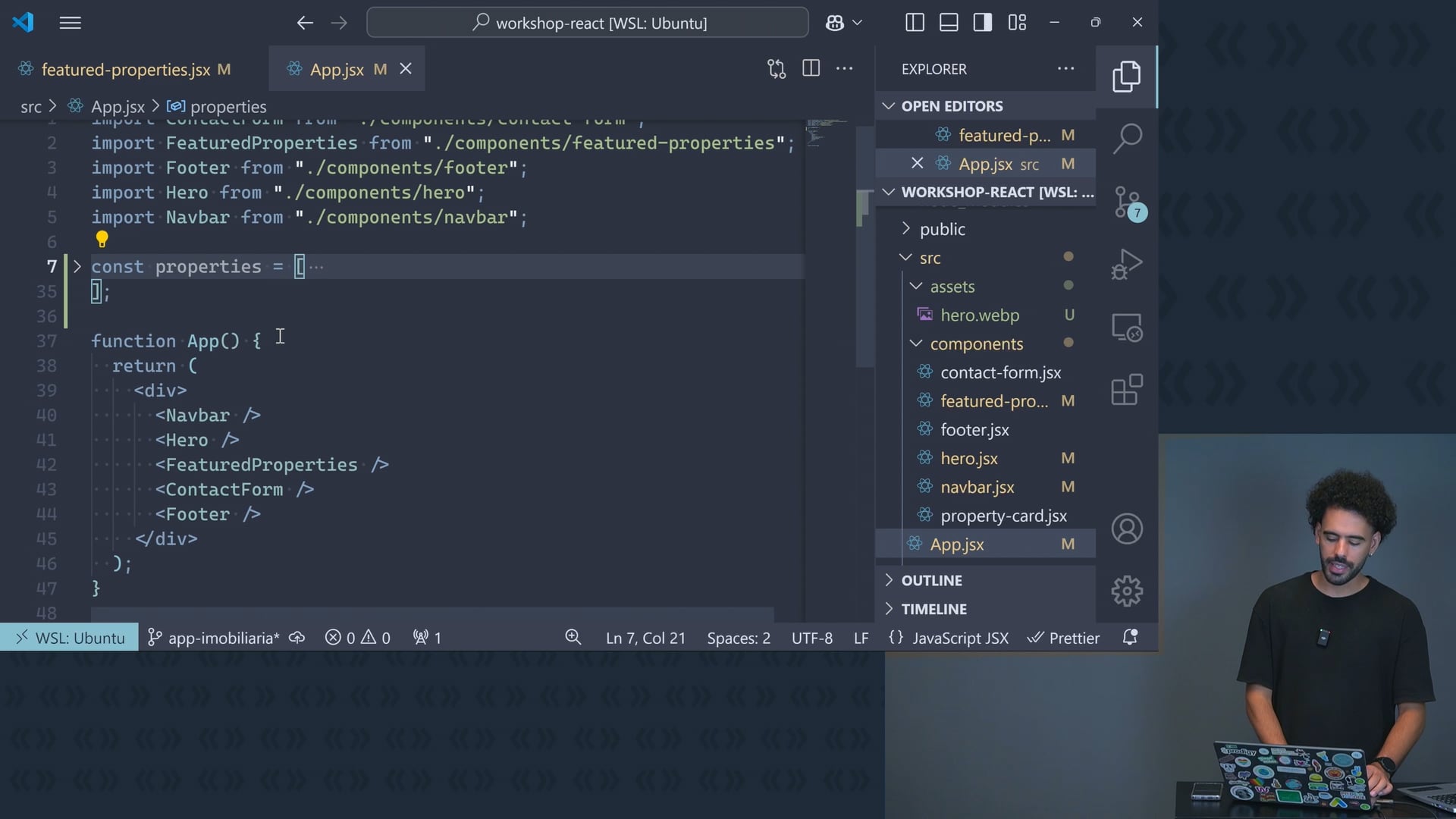Open the Manage gear icon
The height and width of the screenshot is (819, 1456).
(1127, 591)
